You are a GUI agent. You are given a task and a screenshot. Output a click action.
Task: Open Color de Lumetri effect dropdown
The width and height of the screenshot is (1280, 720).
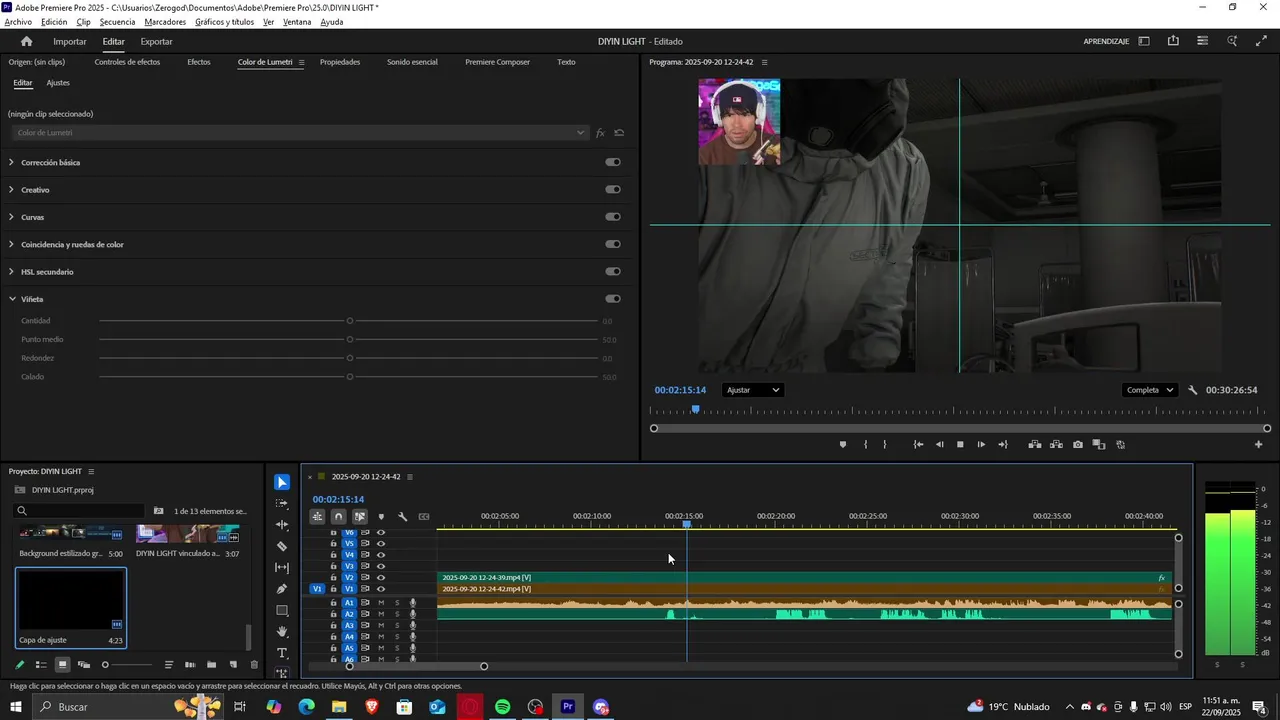point(300,133)
